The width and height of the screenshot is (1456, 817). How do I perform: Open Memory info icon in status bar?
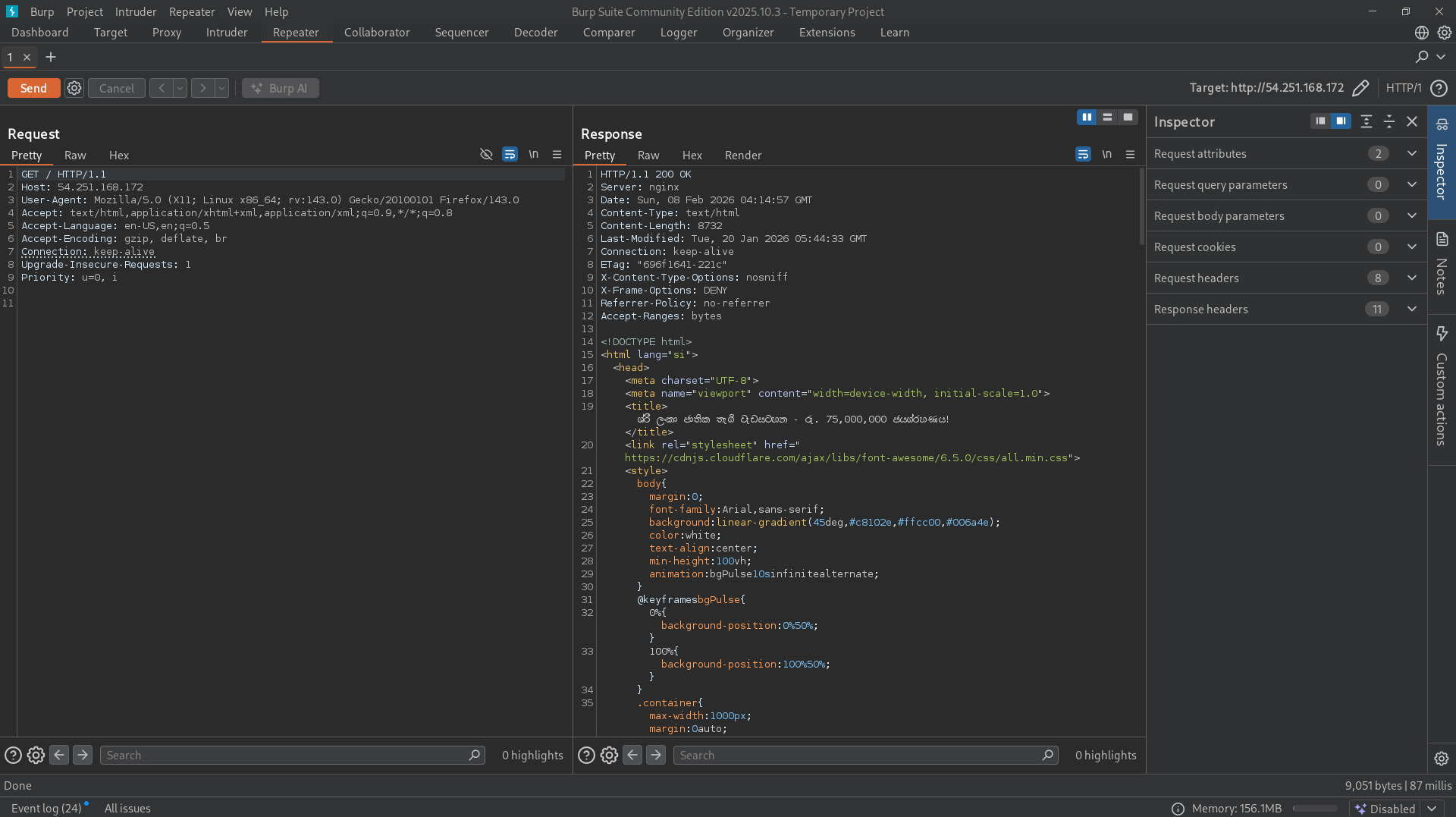coord(1178,809)
